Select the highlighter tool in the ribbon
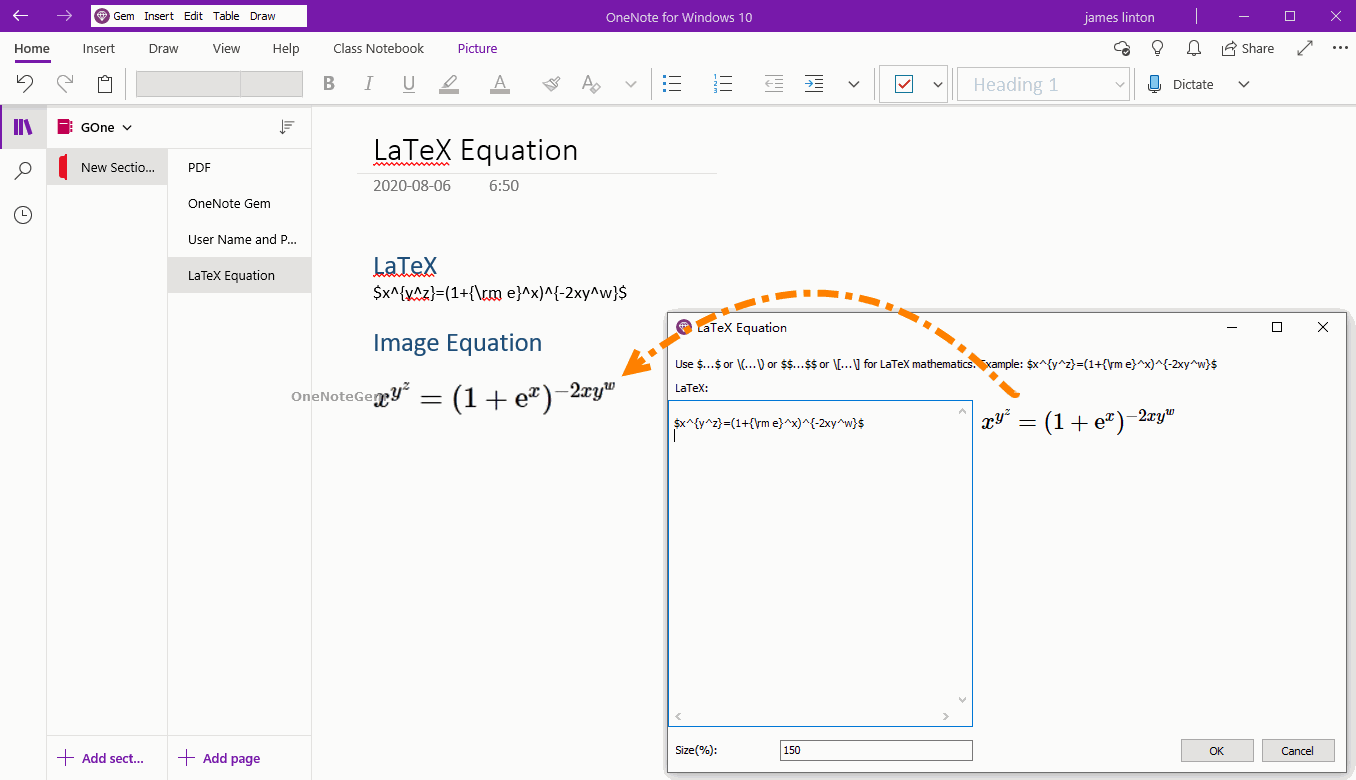Viewport: 1356px width, 780px height. 448,84
